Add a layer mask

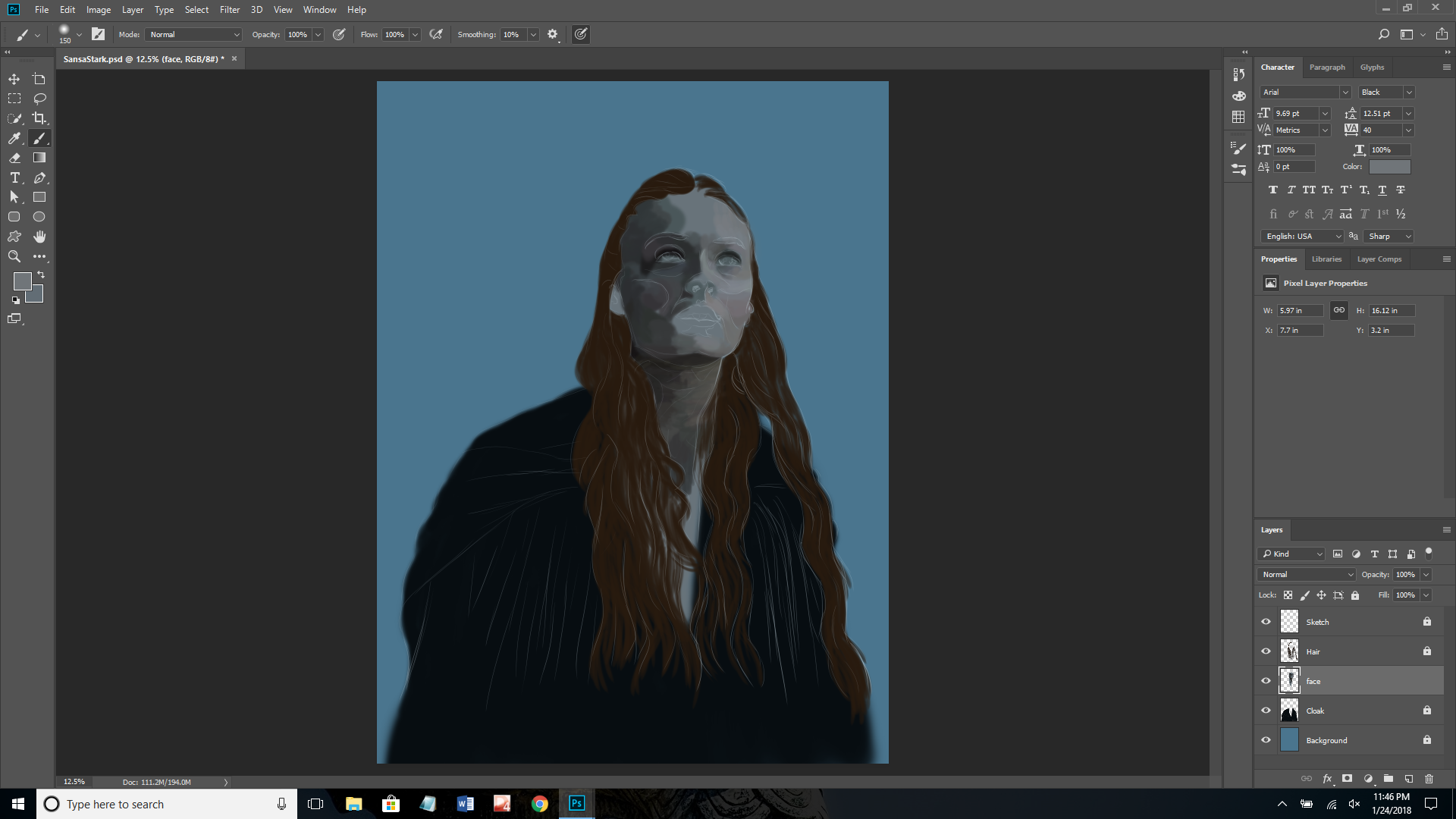click(x=1348, y=779)
